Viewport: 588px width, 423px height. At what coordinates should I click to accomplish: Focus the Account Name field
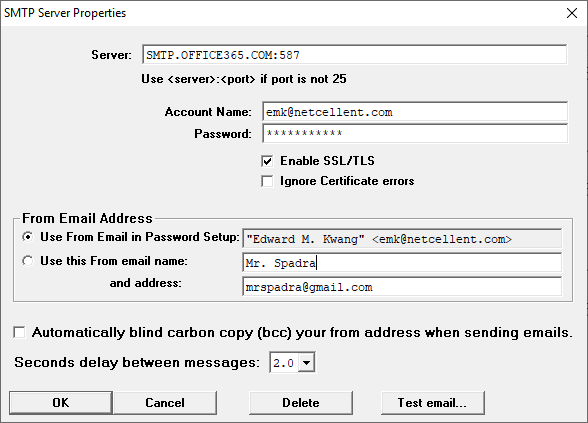tap(415, 112)
